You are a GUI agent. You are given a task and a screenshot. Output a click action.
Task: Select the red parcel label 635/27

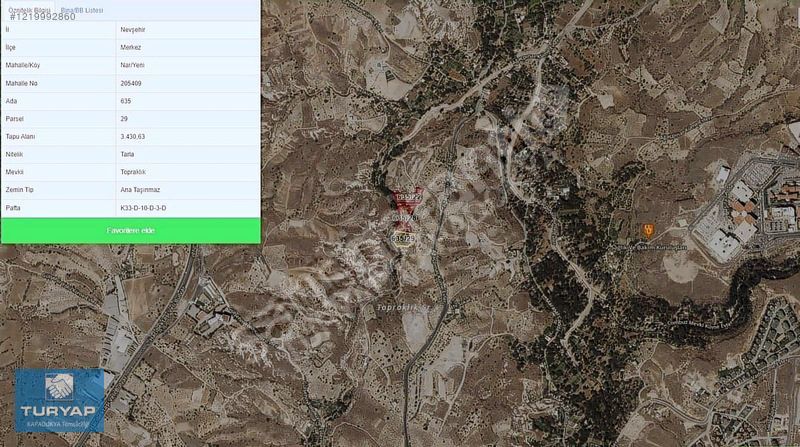tap(408, 197)
